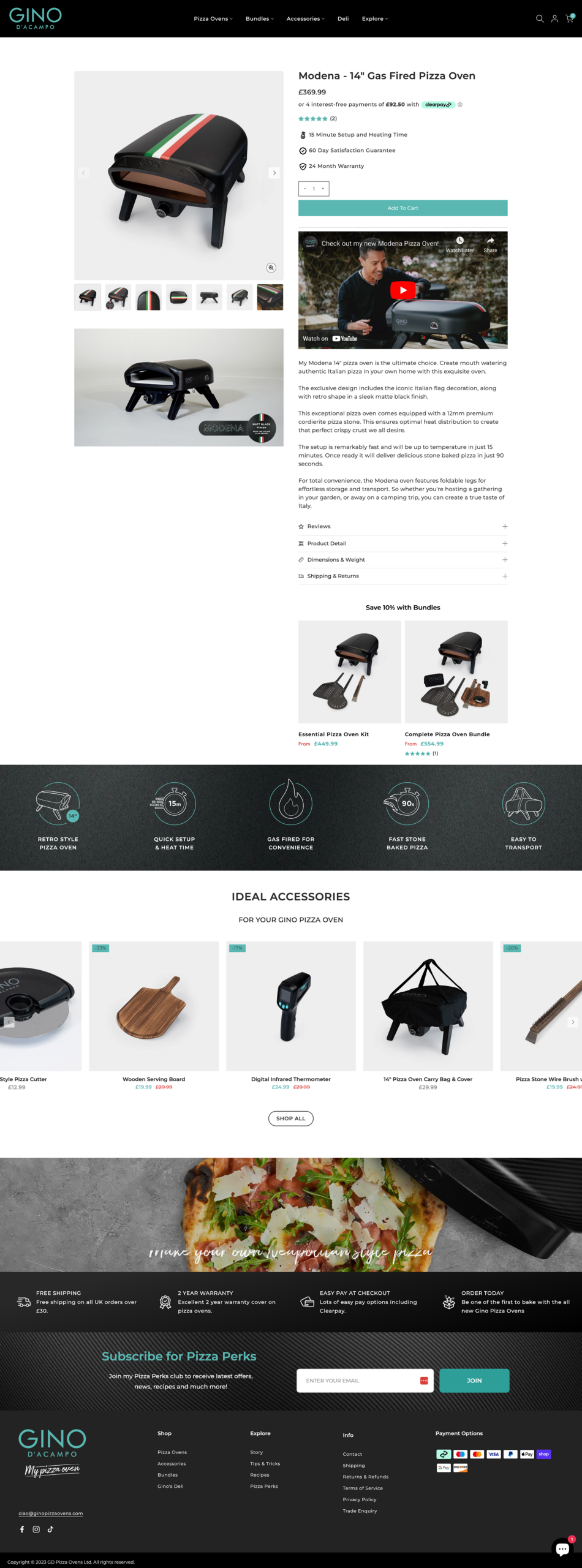
Task: Open the Pizza Ovens dropdown menu
Action: (213, 19)
